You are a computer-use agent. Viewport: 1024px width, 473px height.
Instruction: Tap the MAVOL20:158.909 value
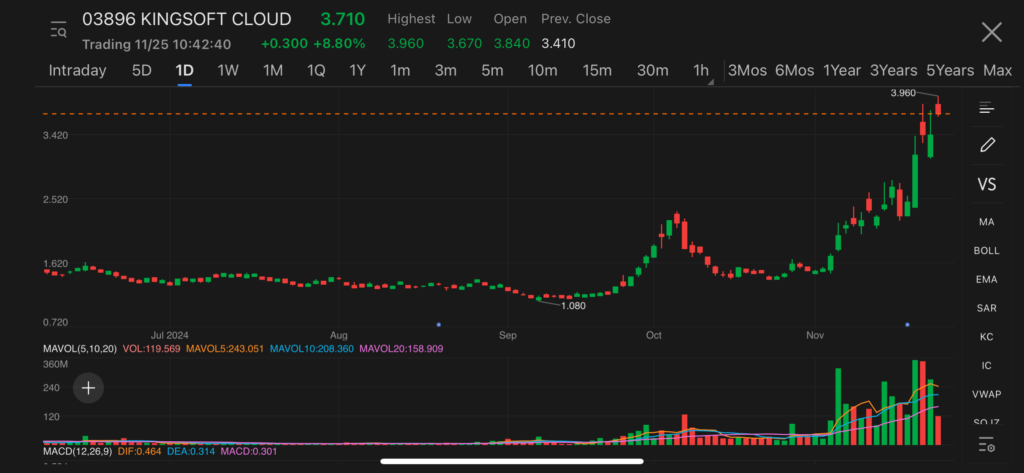pos(400,349)
